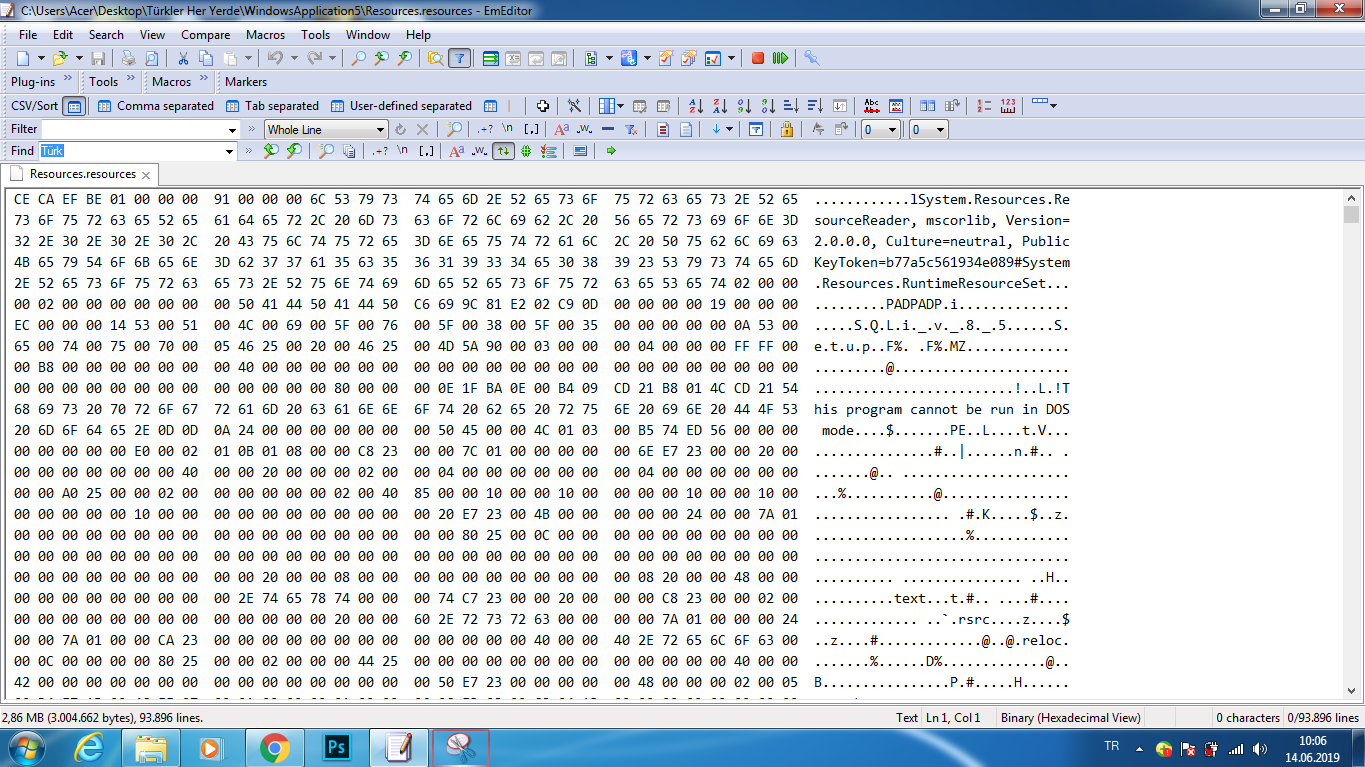Toggle the Search Around up-down arrows button

[x=503, y=151]
